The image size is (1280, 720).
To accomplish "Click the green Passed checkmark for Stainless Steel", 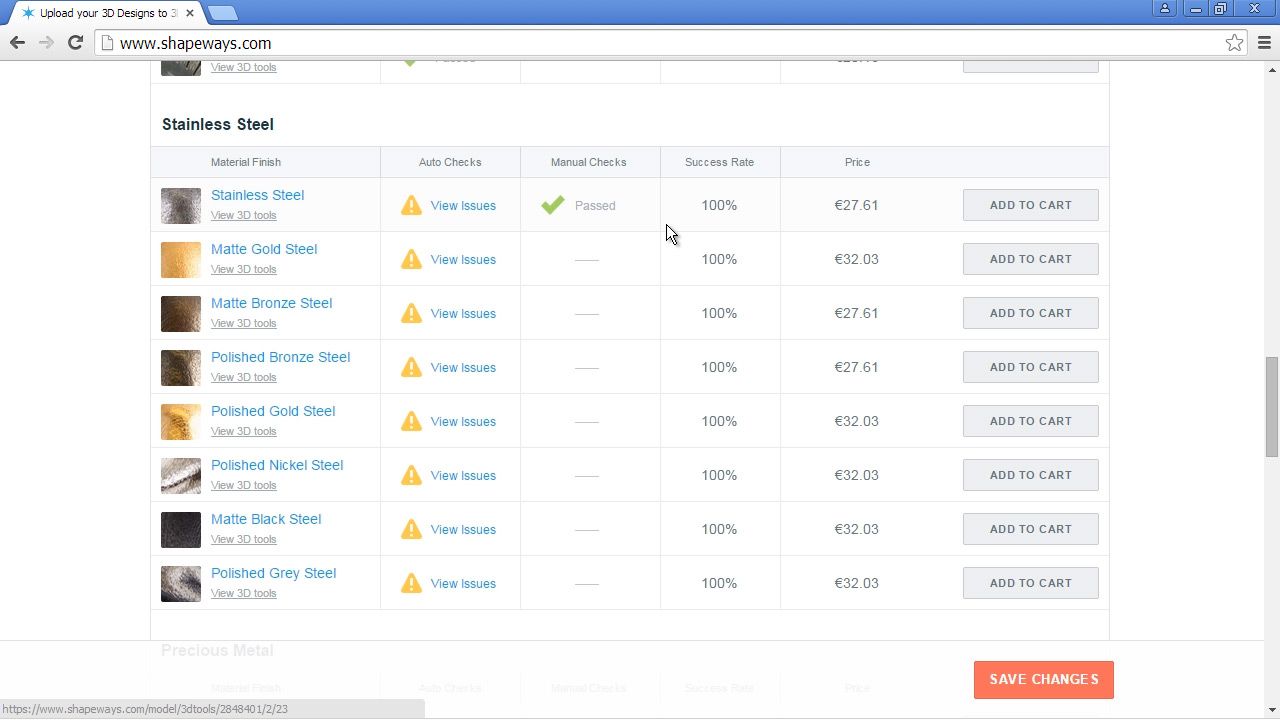I will coord(553,205).
